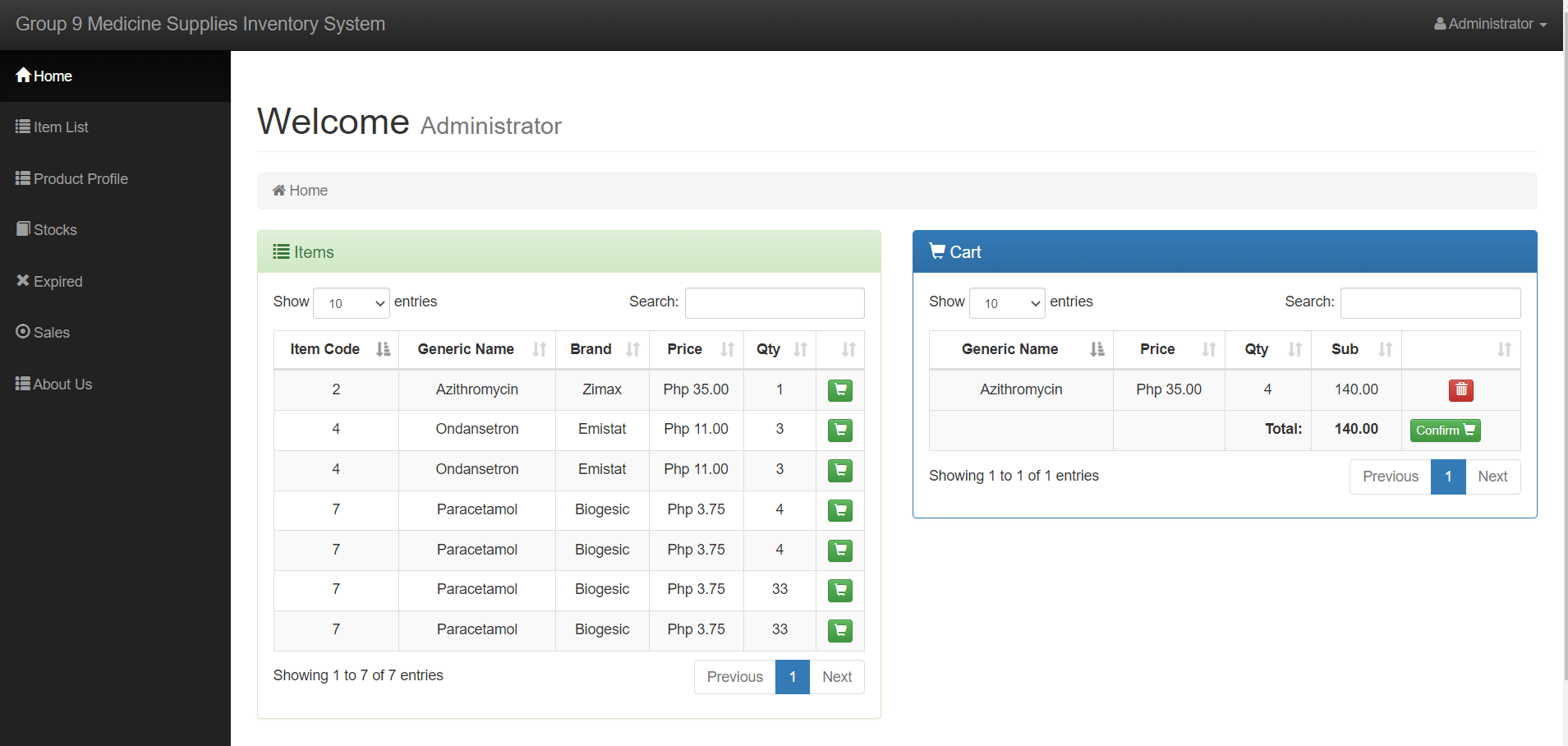Go to Cart table Previous page
This screenshot has width=1568, height=746.
(x=1391, y=477)
